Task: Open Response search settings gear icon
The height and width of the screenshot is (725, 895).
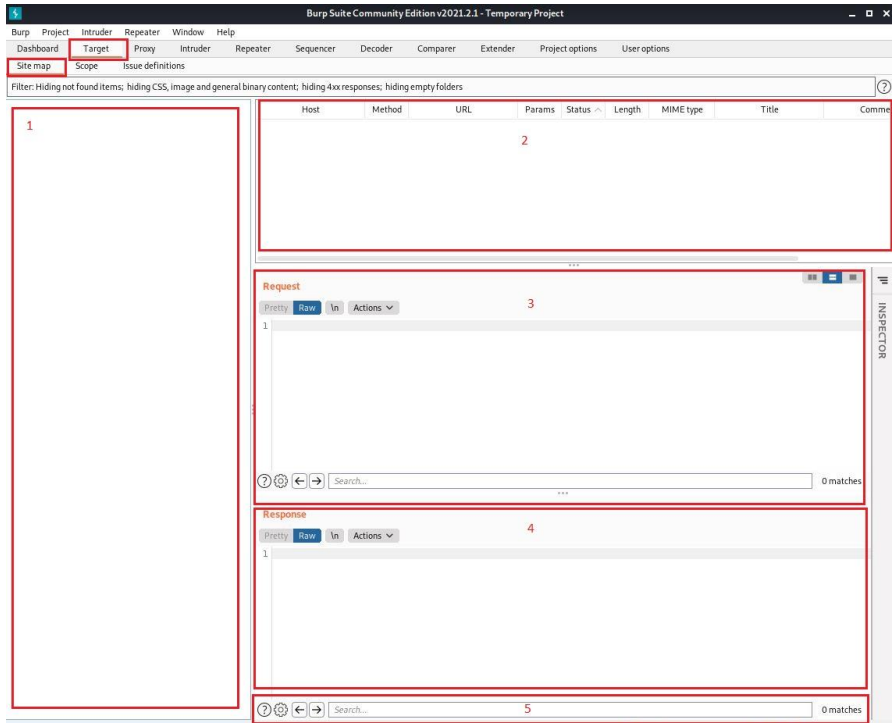Action: click(281, 710)
